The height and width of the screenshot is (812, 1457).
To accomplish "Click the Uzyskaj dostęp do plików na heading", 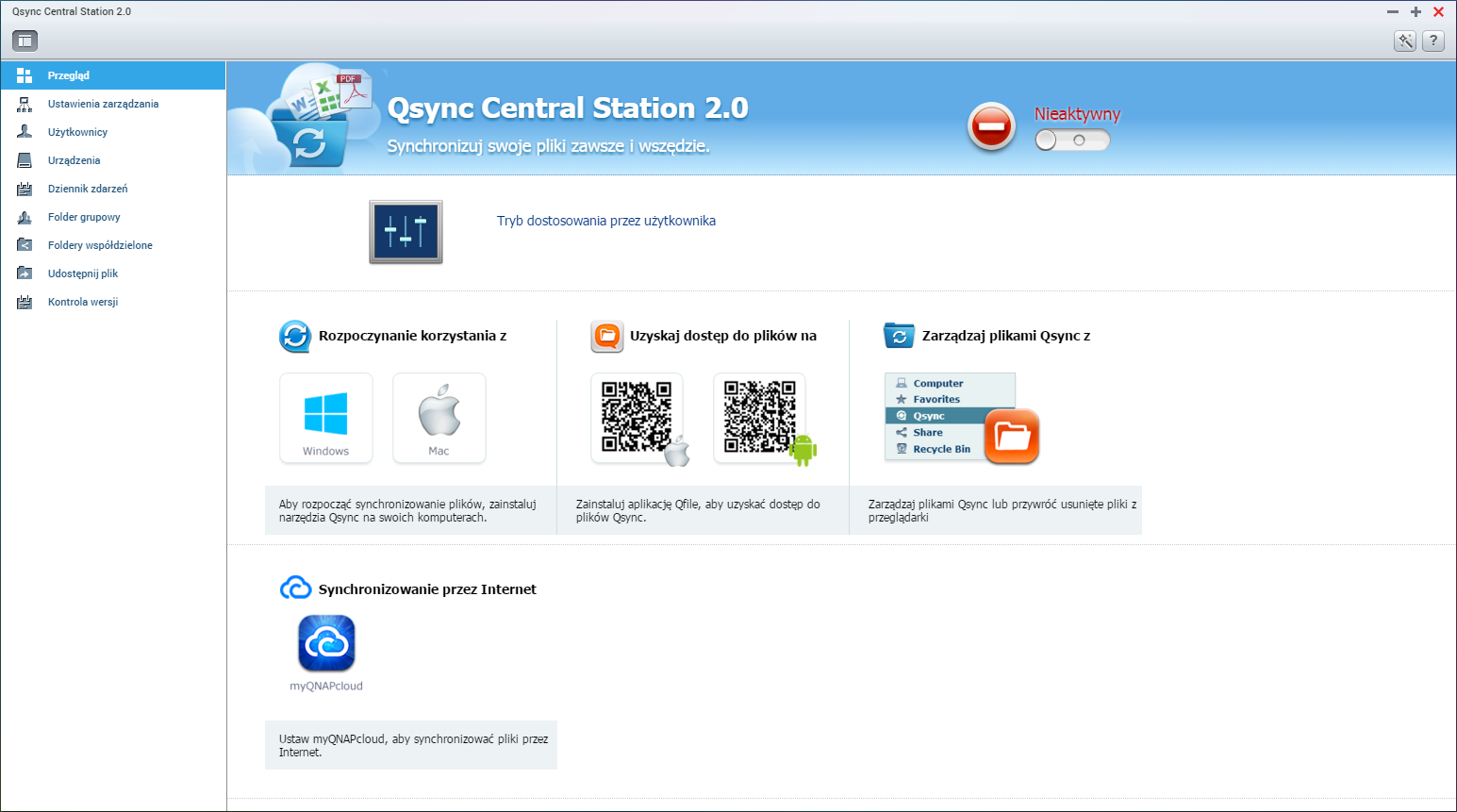I will (x=723, y=336).
